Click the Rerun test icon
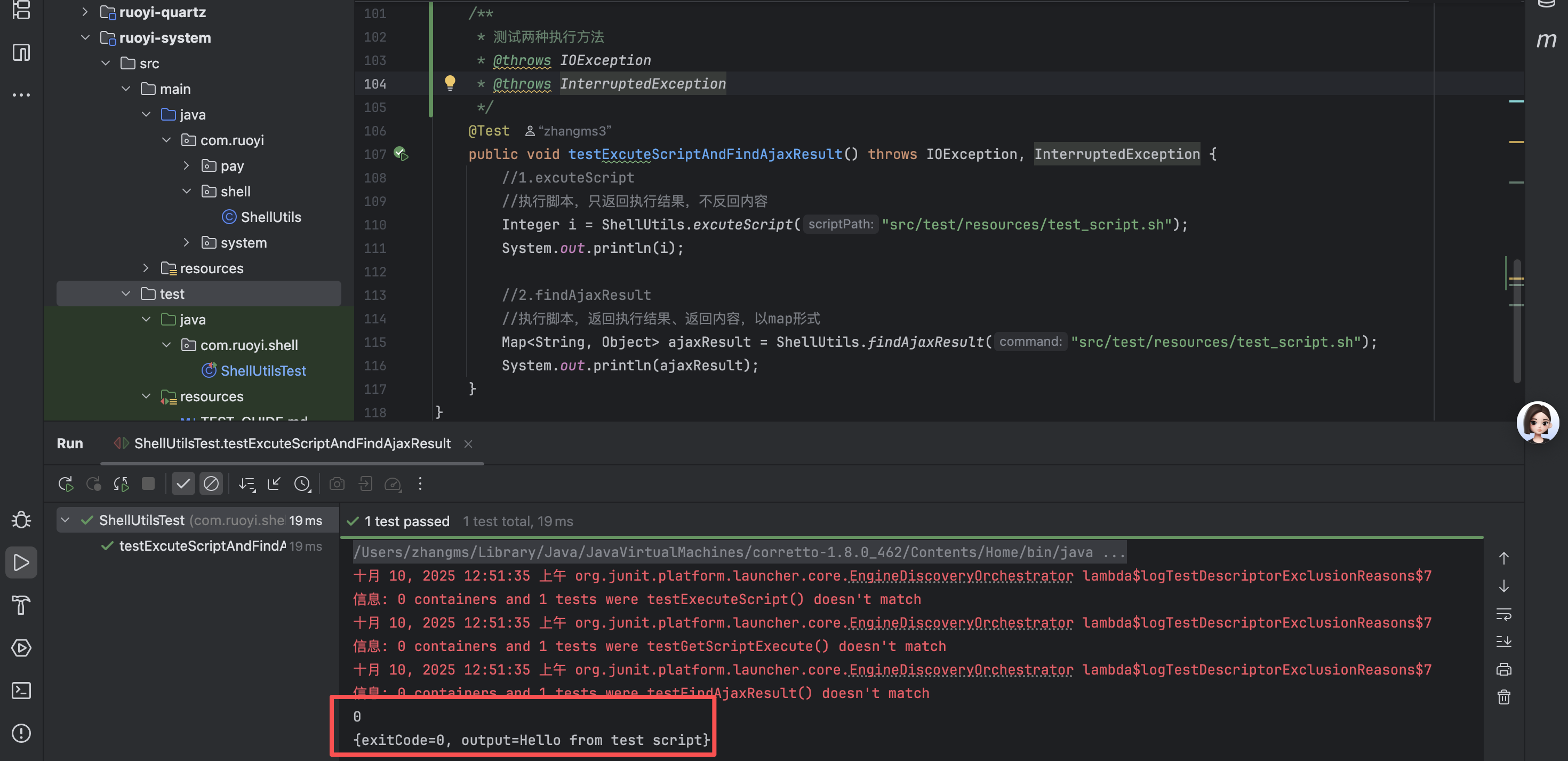This screenshot has height=761, width=1568. click(66, 484)
